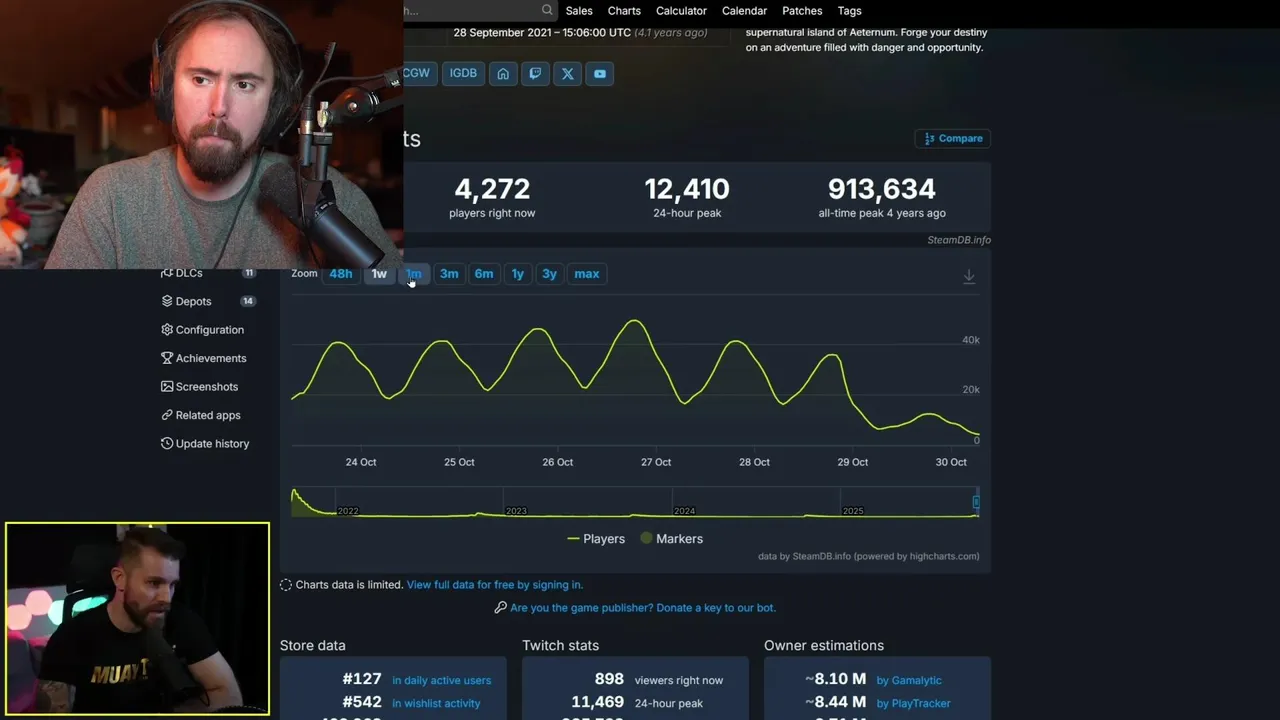The width and height of the screenshot is (1280, 720).
Task: Open the X (Twitter) profile icon
Action: pos(567,73)
